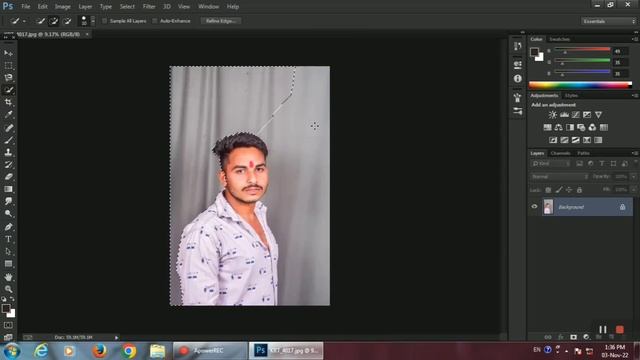Switch to the Channels tab
The image size is (640, 360).
[x=560, y=153]
